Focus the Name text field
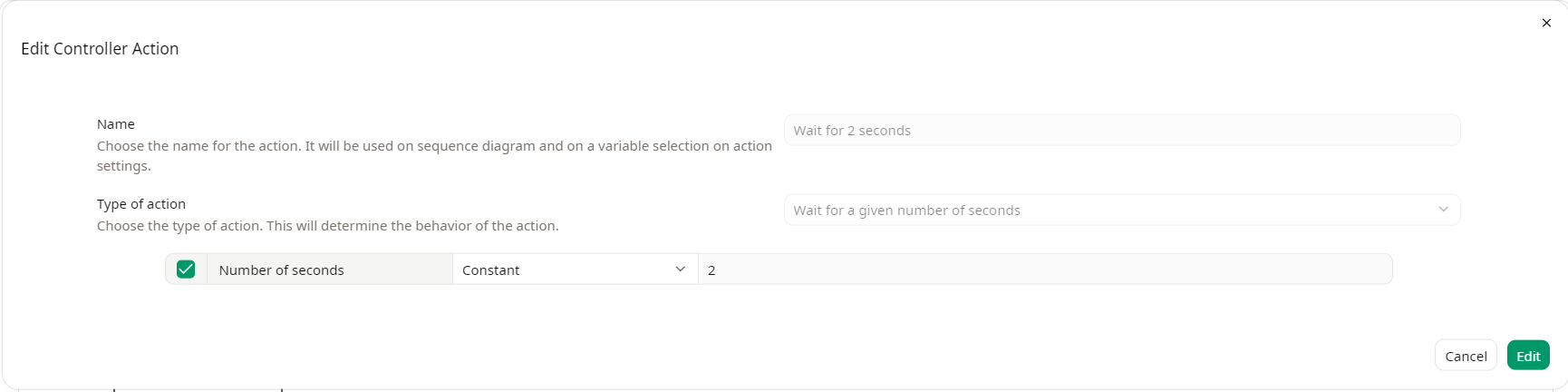 [1121, 130]
